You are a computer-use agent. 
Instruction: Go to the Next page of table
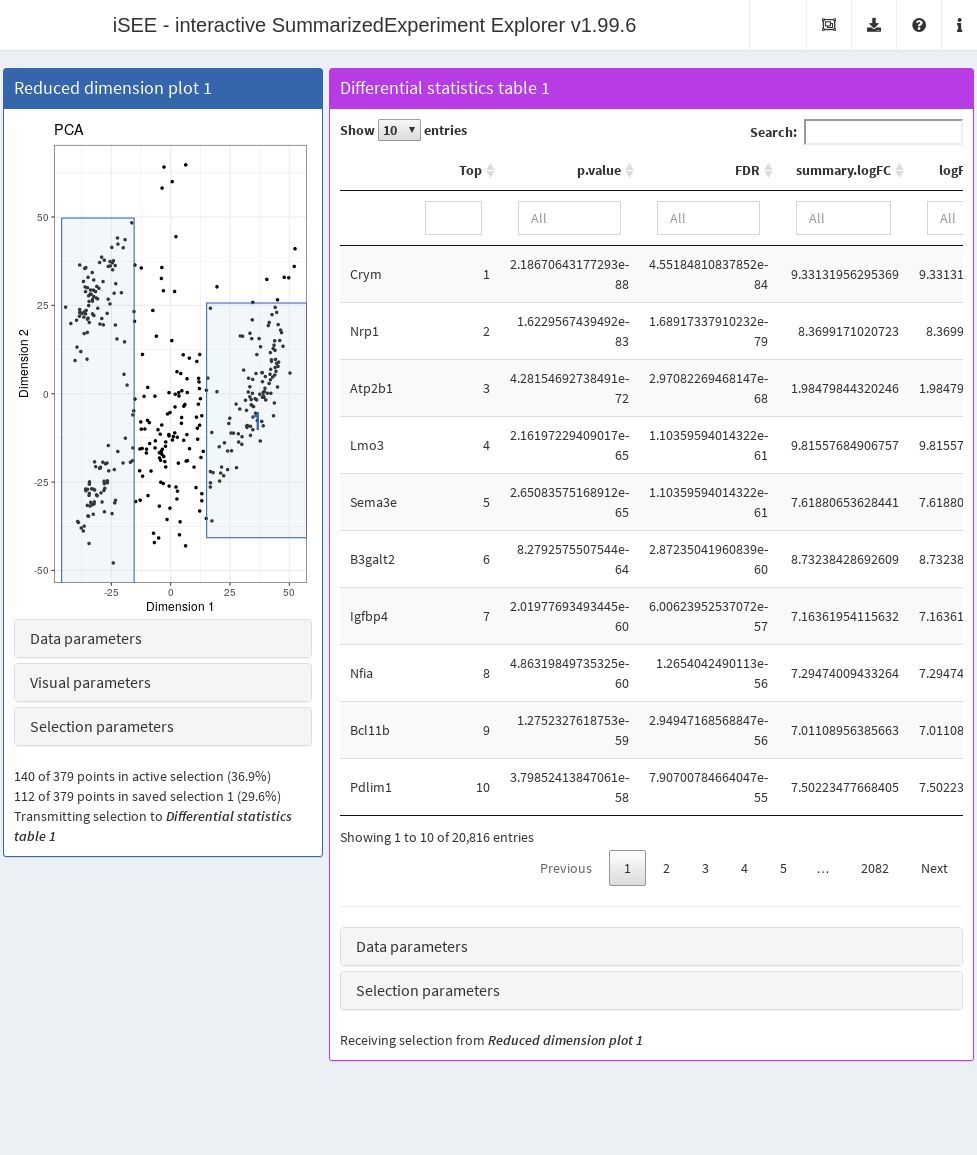coord(934,868)
